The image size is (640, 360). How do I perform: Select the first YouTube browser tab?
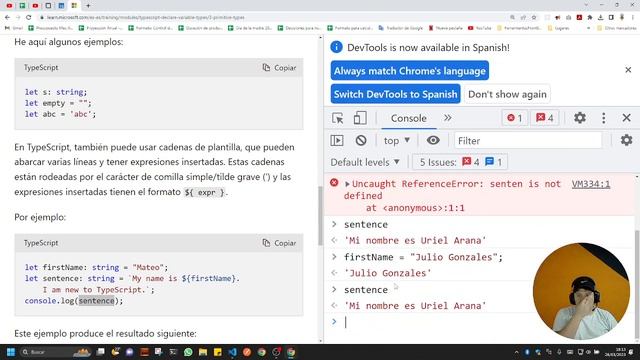pyautogui.click(x=9, y=6)
